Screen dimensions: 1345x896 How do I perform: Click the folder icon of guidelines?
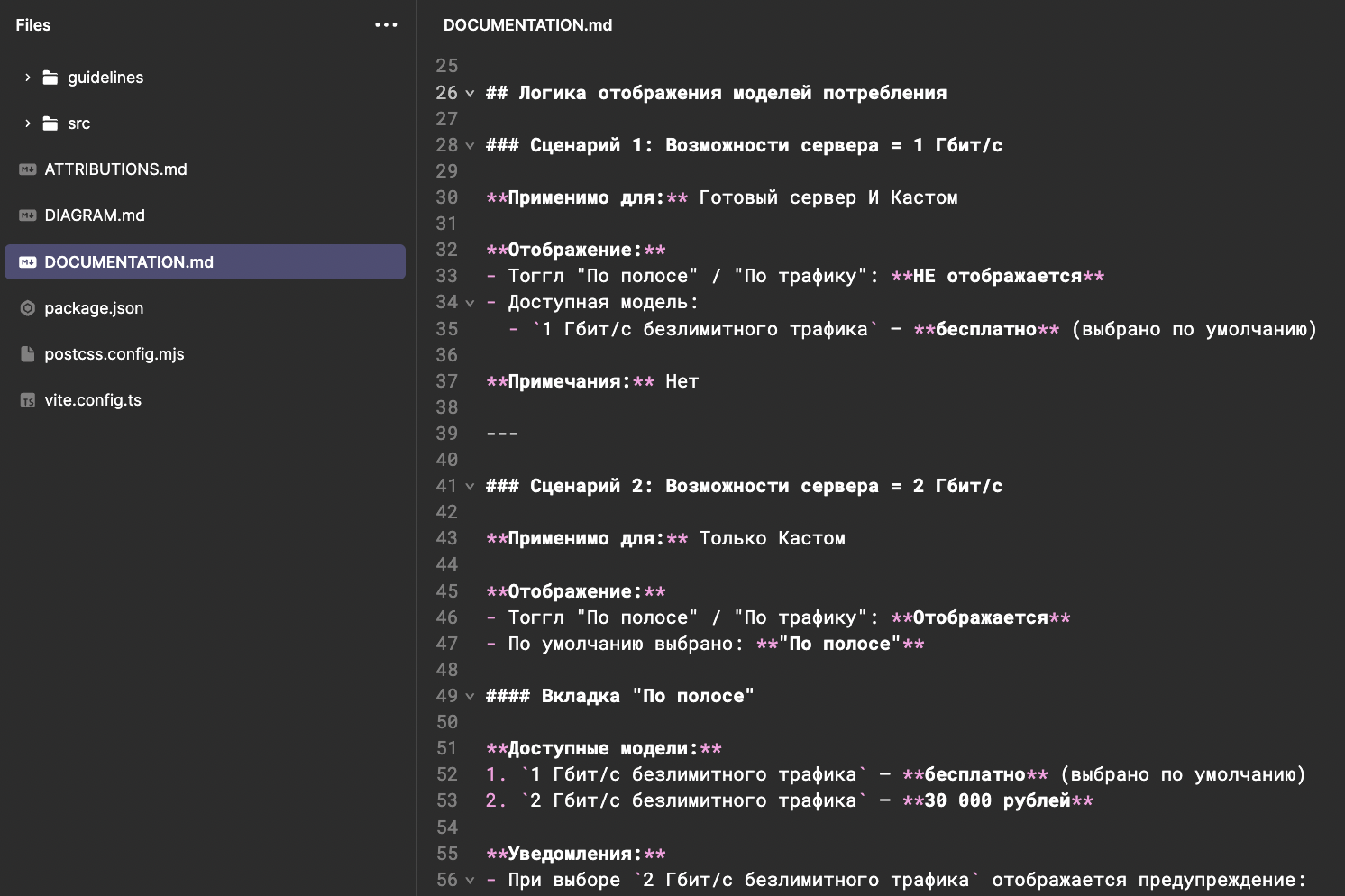50,77
